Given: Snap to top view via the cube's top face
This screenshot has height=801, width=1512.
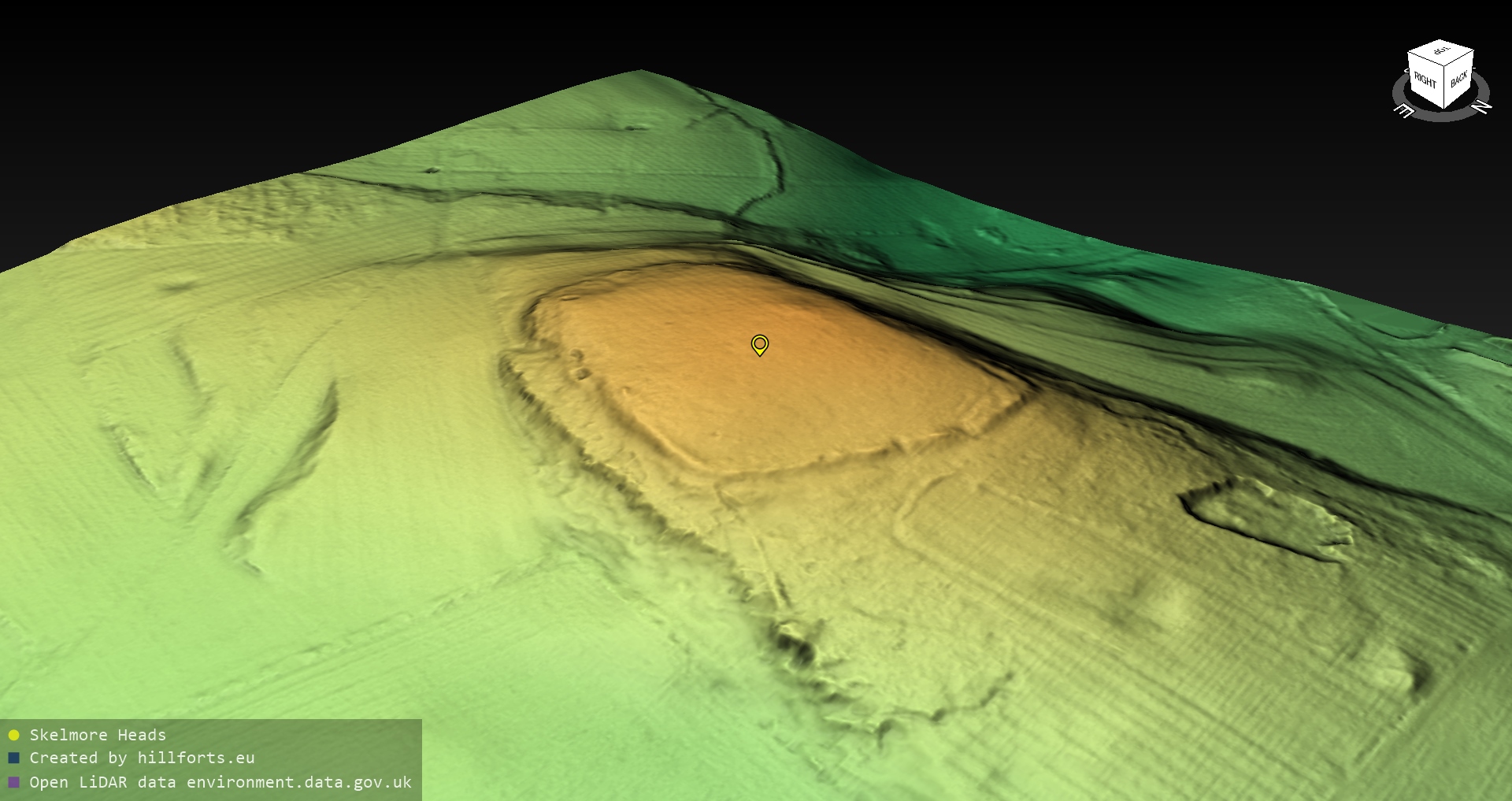Looking at the screenshot, I should tap(1441, 52).
